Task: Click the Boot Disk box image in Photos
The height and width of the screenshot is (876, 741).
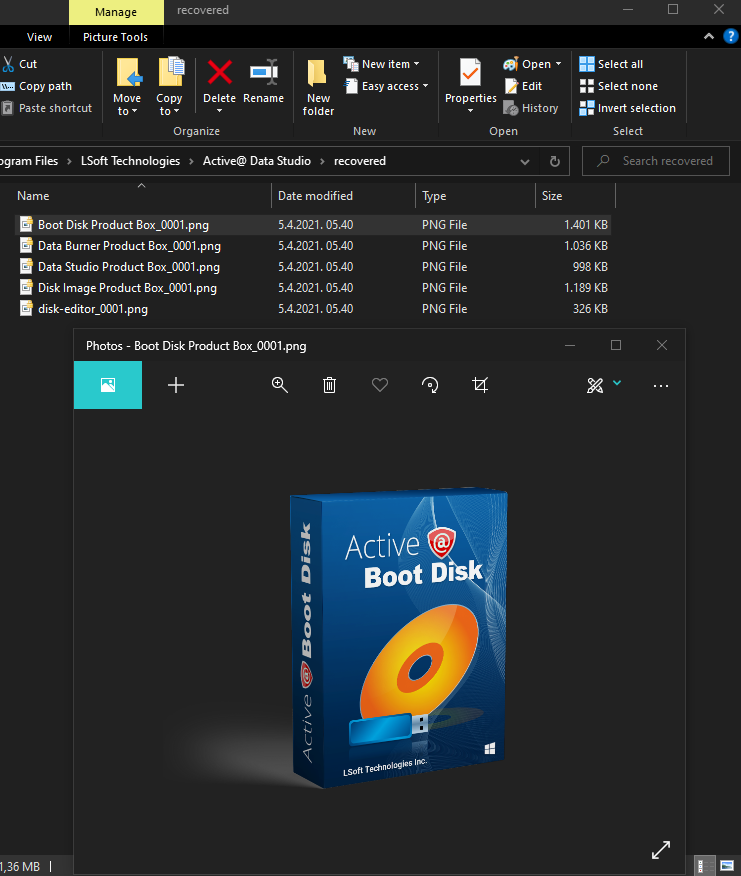Action: click(398, 639)
